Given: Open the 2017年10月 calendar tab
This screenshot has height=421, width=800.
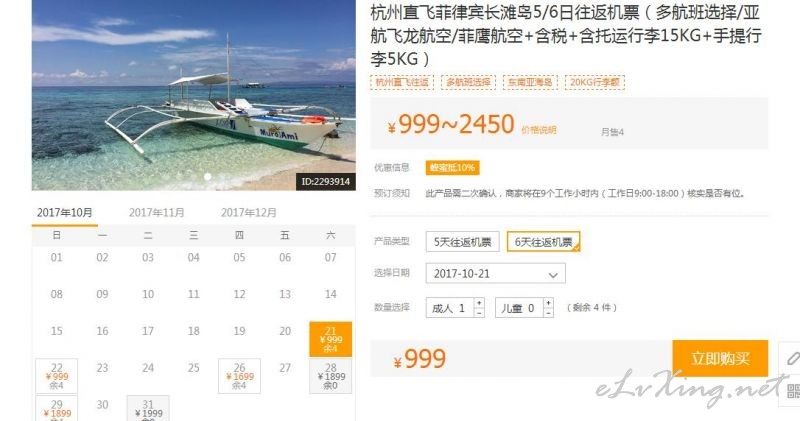Looking at the screenshot, I should tap(65, 212).
